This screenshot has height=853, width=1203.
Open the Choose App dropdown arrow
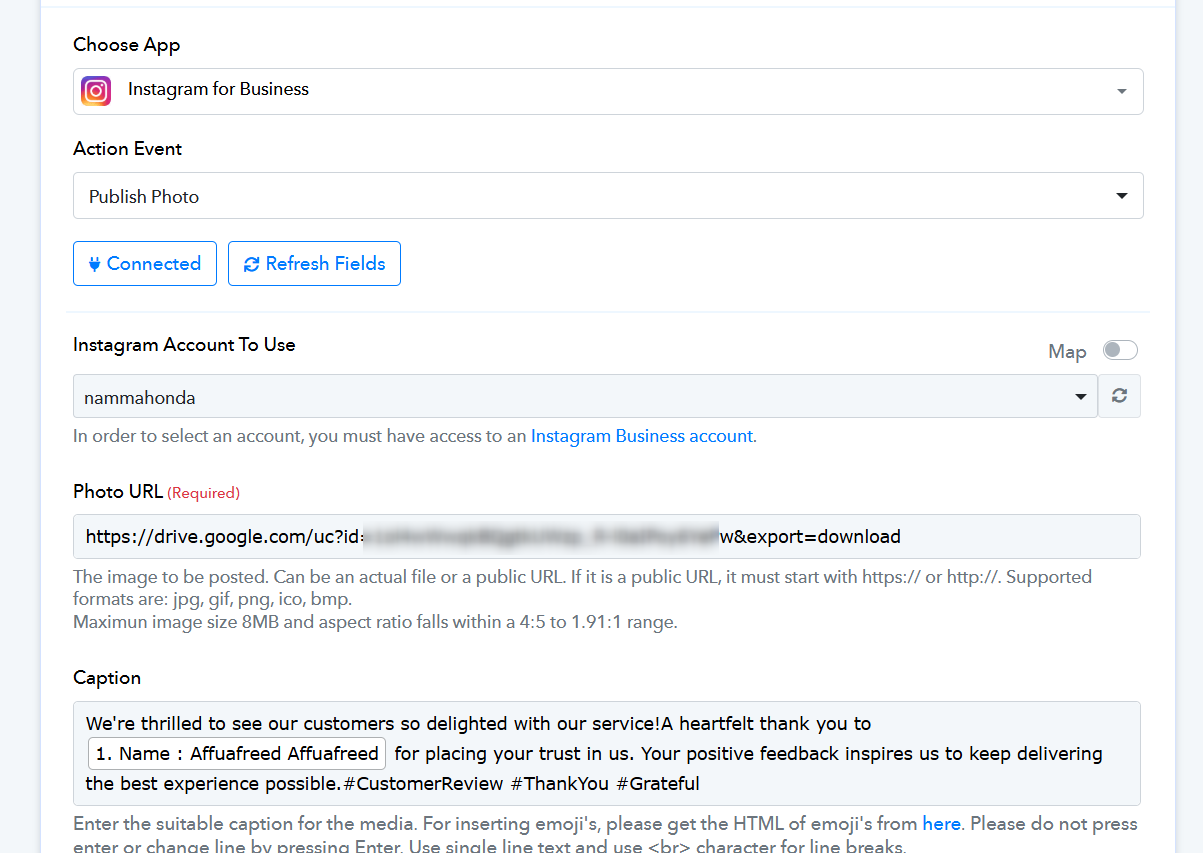pos(1121,91)
